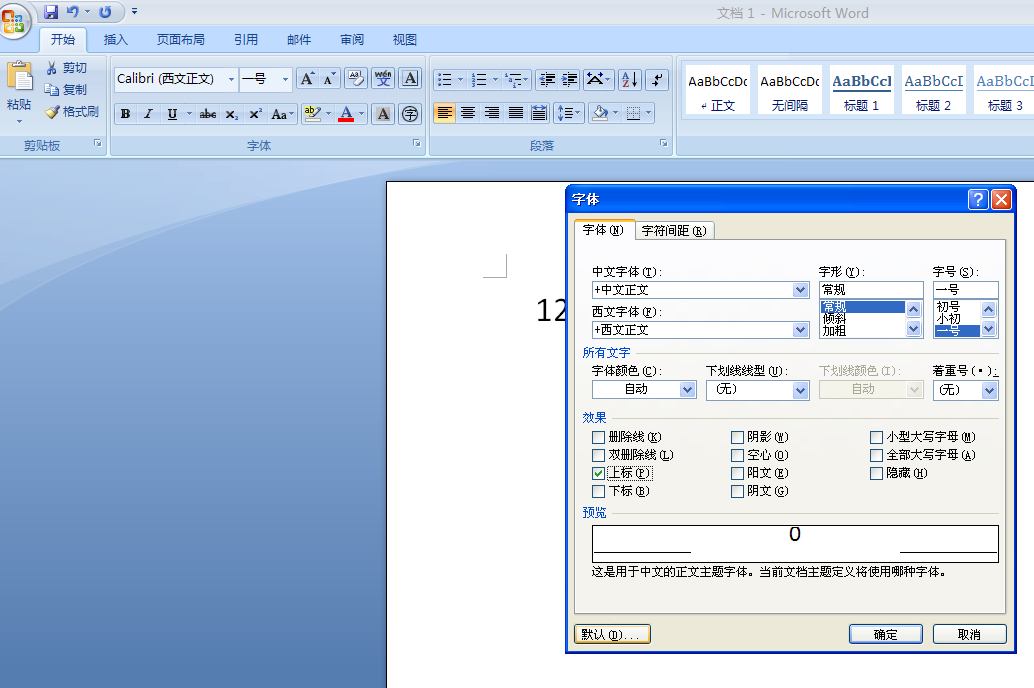This screenshot has width=1034, height=688.
Task: Click the 确定 OK button
Action: 886,634
